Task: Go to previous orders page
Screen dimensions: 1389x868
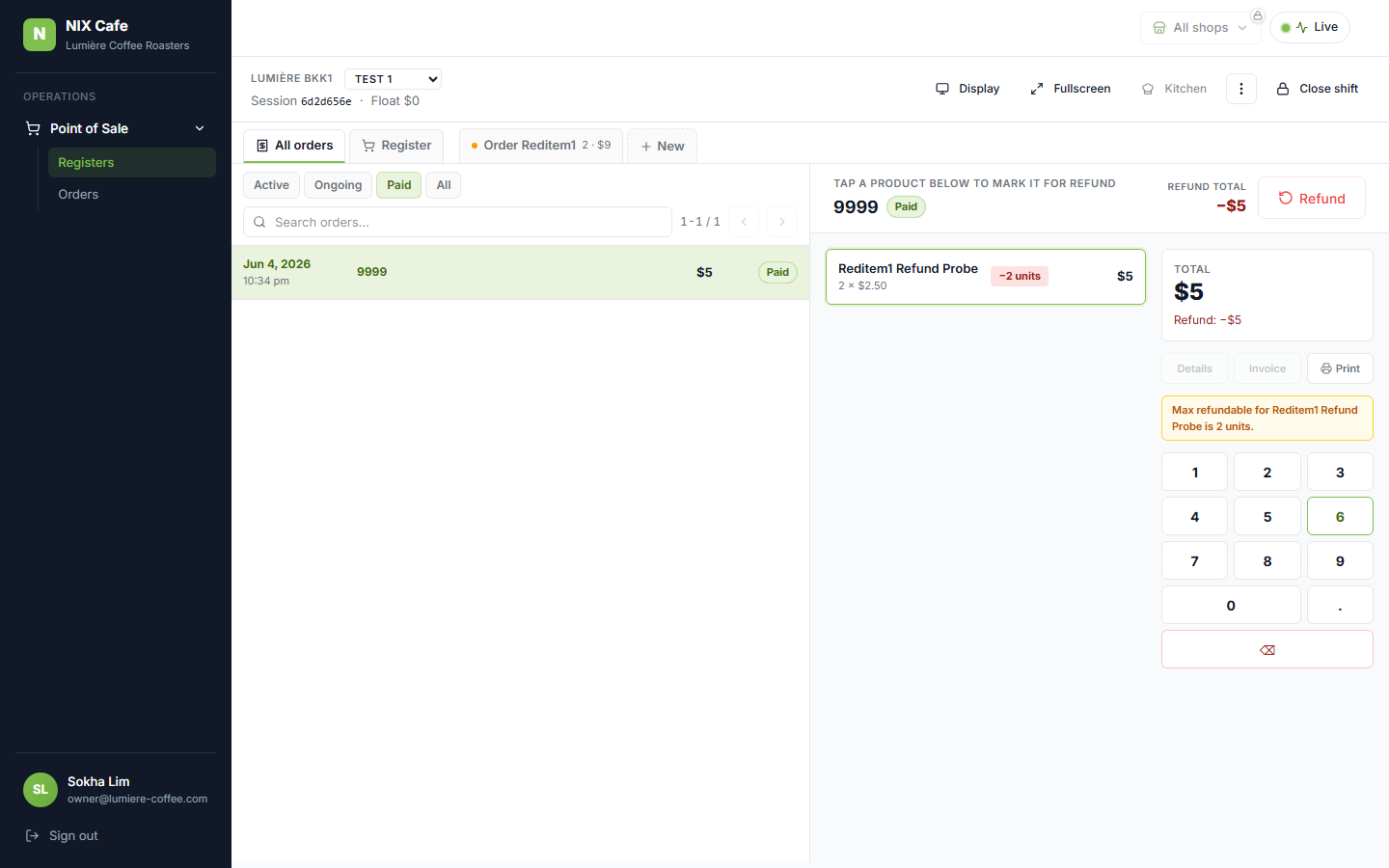Action: tap(744, 222)
